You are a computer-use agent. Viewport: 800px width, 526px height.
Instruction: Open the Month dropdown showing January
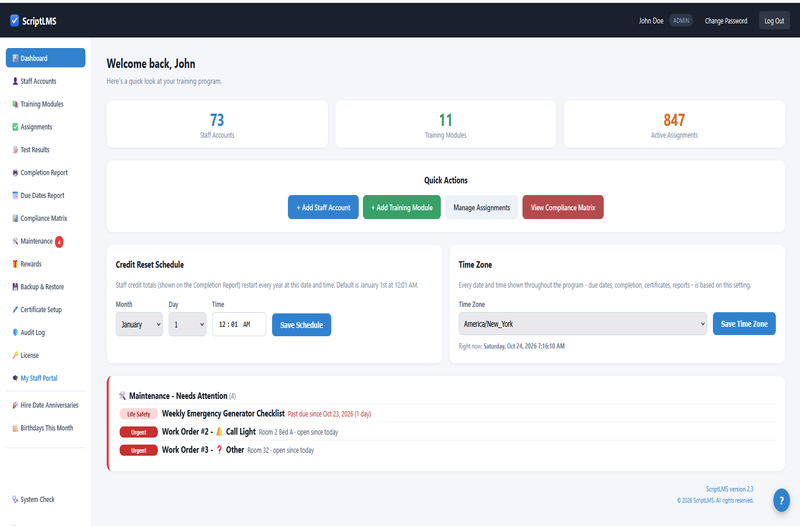[139, 324]
